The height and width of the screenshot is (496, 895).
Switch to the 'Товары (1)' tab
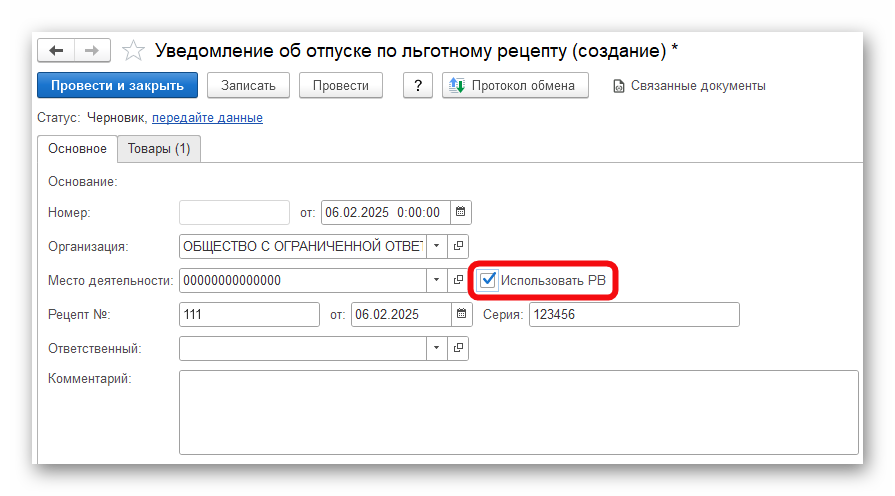click(x=159, y=149)
